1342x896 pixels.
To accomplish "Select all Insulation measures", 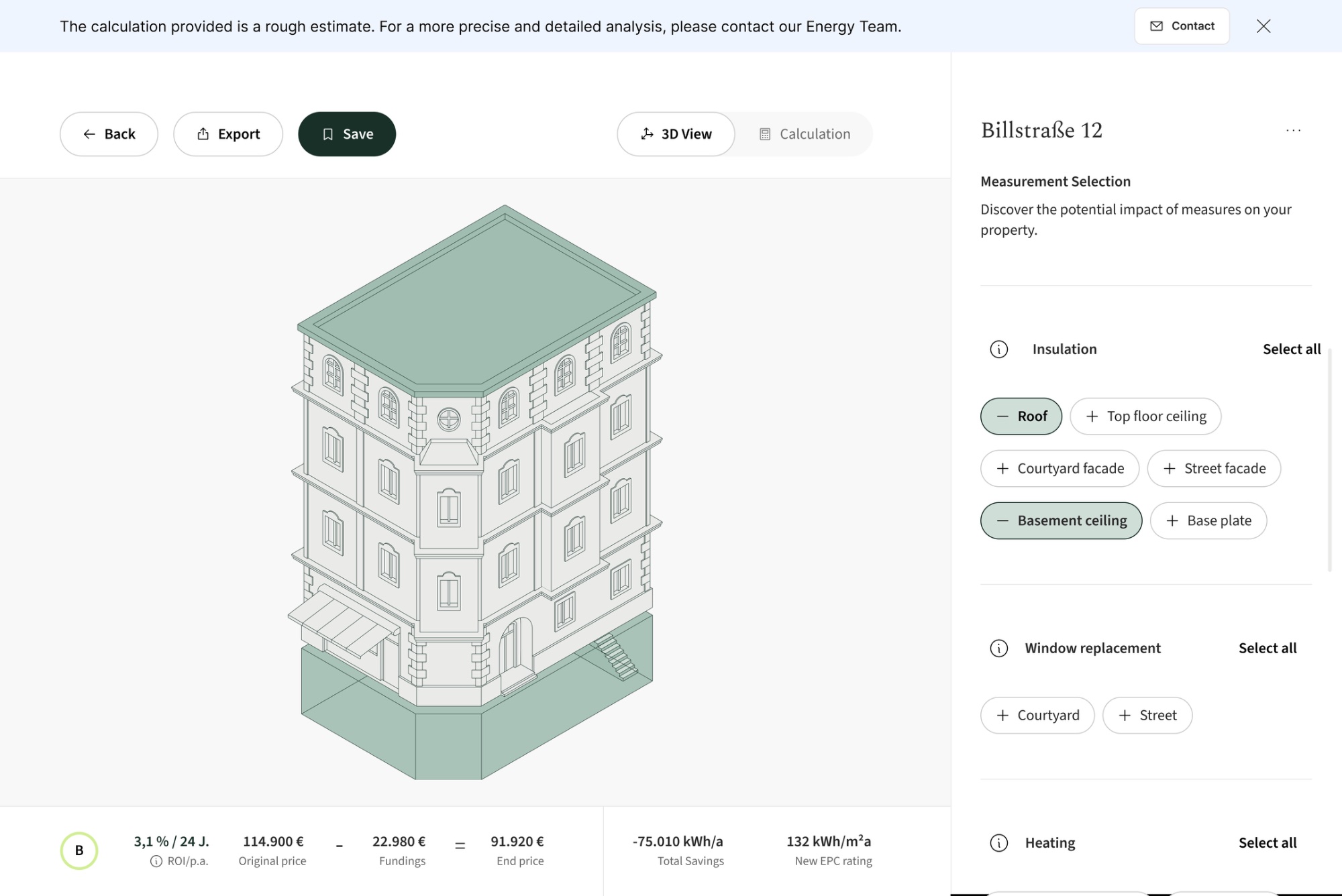I will click(1292, 349).
